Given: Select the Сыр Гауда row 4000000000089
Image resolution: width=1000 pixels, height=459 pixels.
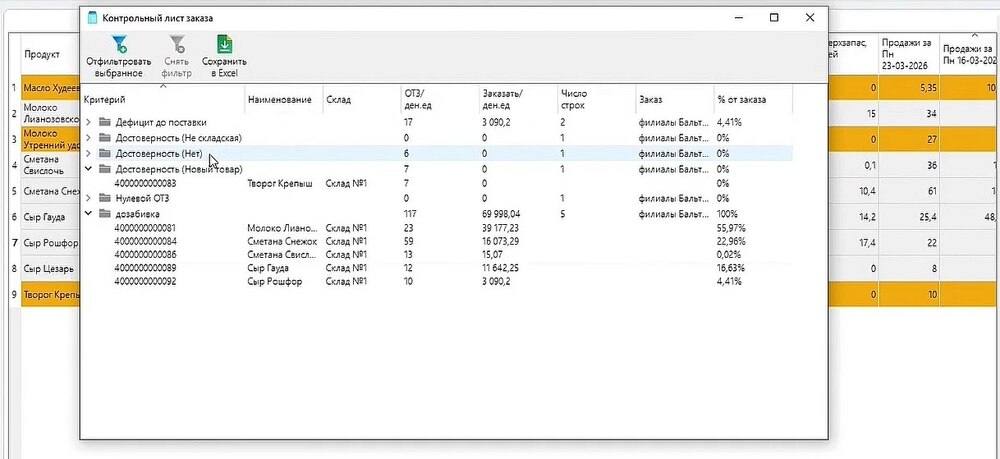Looking at the screenshot, I should pyautogui.click(x=437, y=268).
